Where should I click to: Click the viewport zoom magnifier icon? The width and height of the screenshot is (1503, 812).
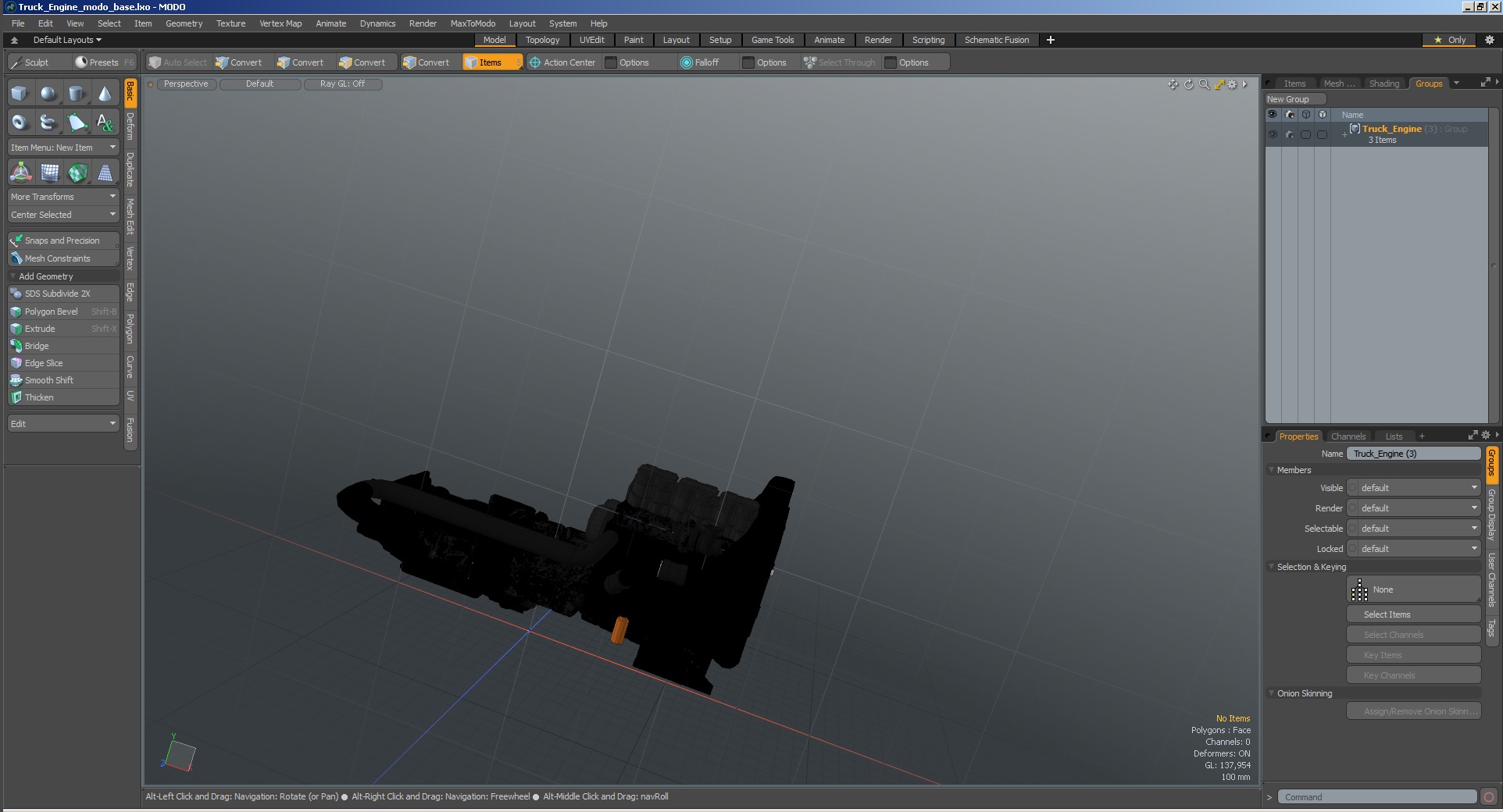(x=1204, y=84)
